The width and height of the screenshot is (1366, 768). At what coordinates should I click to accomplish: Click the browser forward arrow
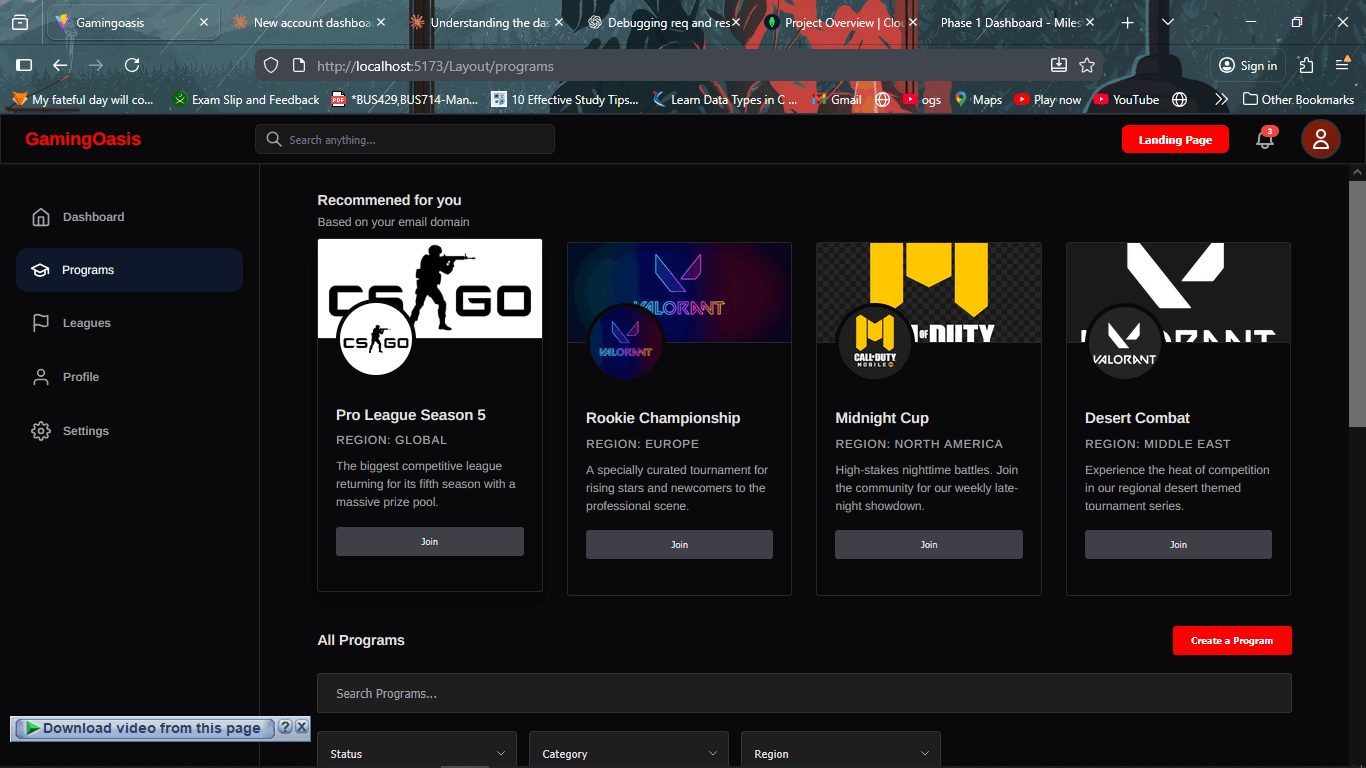[96, 65]
